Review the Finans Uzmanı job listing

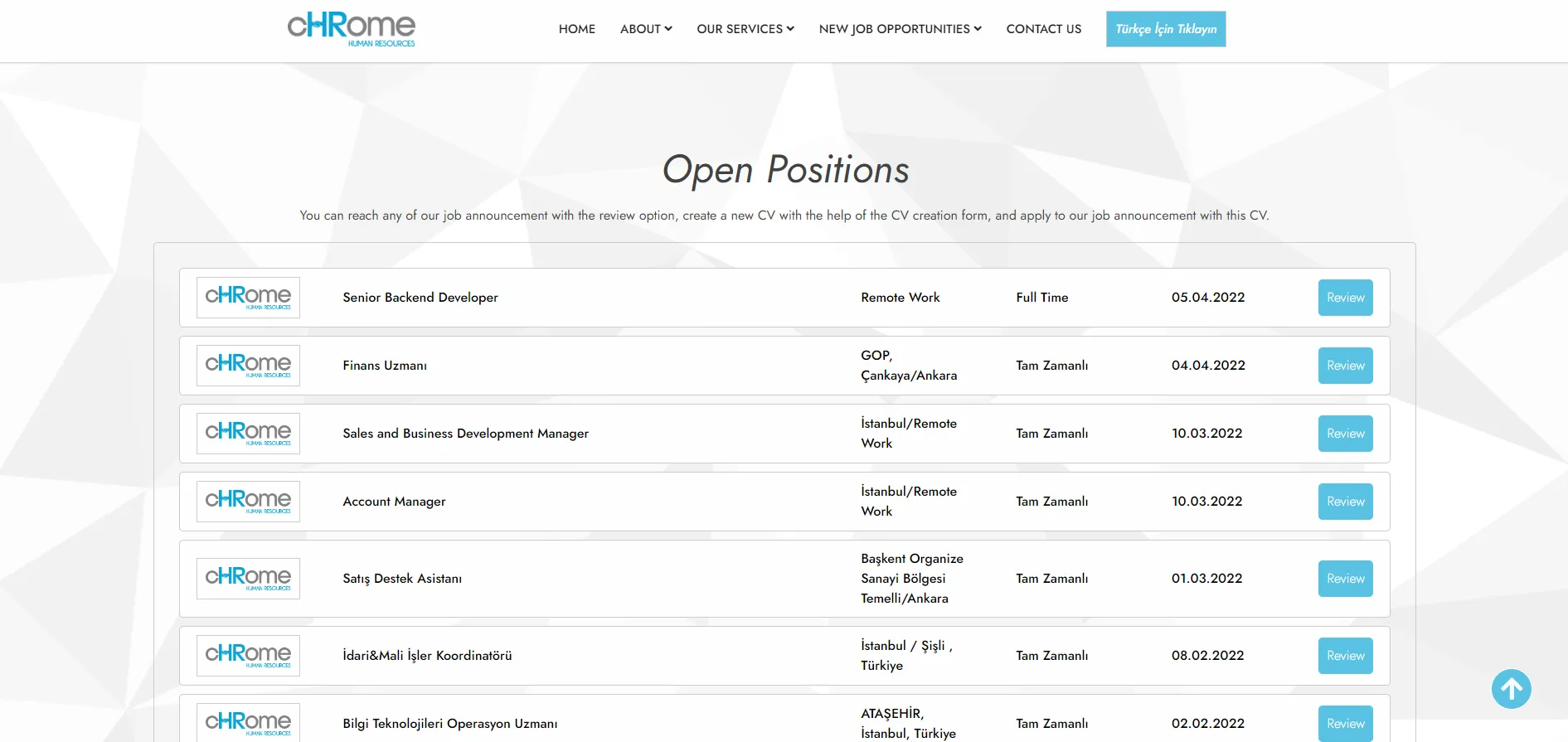point(1345,366)
